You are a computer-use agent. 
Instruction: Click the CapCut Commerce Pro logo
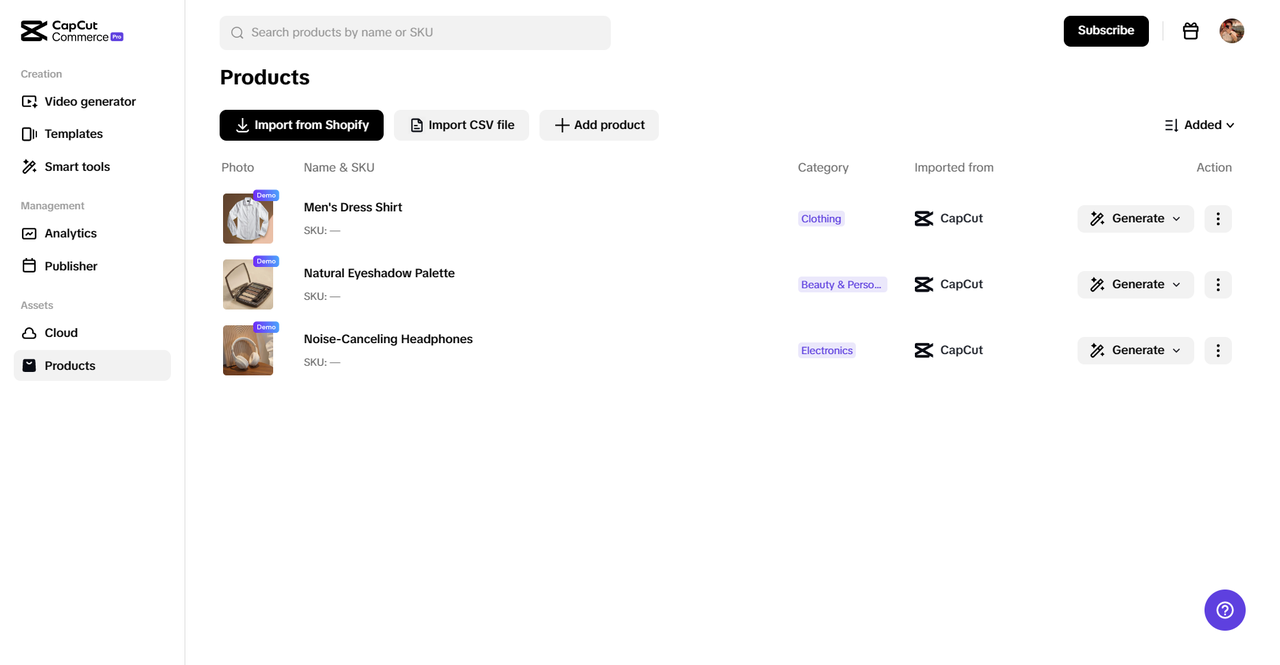pyautogui.click(x=72, y=32)
